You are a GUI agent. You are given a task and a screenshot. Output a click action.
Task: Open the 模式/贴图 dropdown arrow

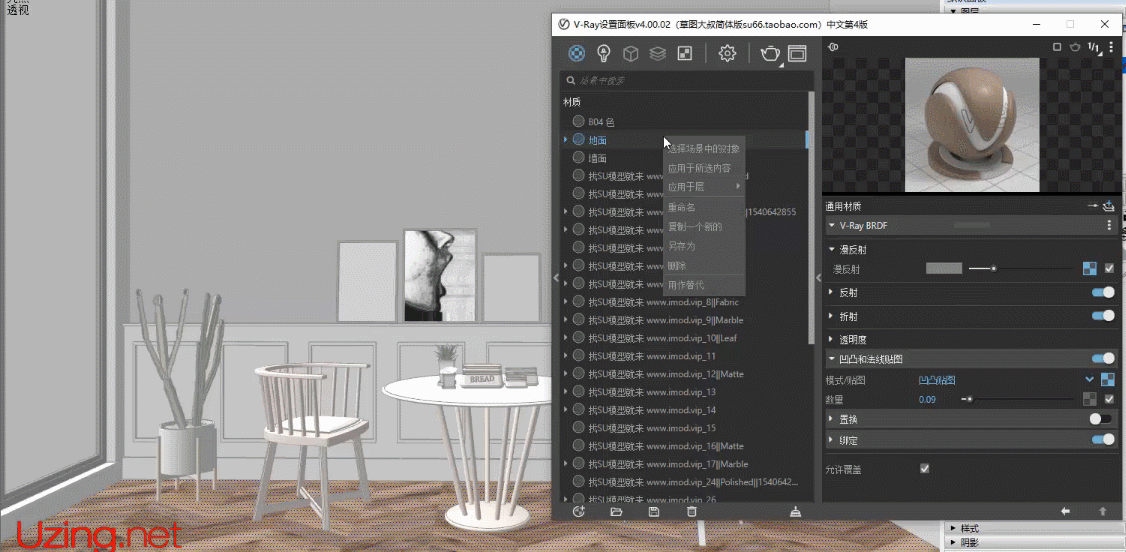1089,379
